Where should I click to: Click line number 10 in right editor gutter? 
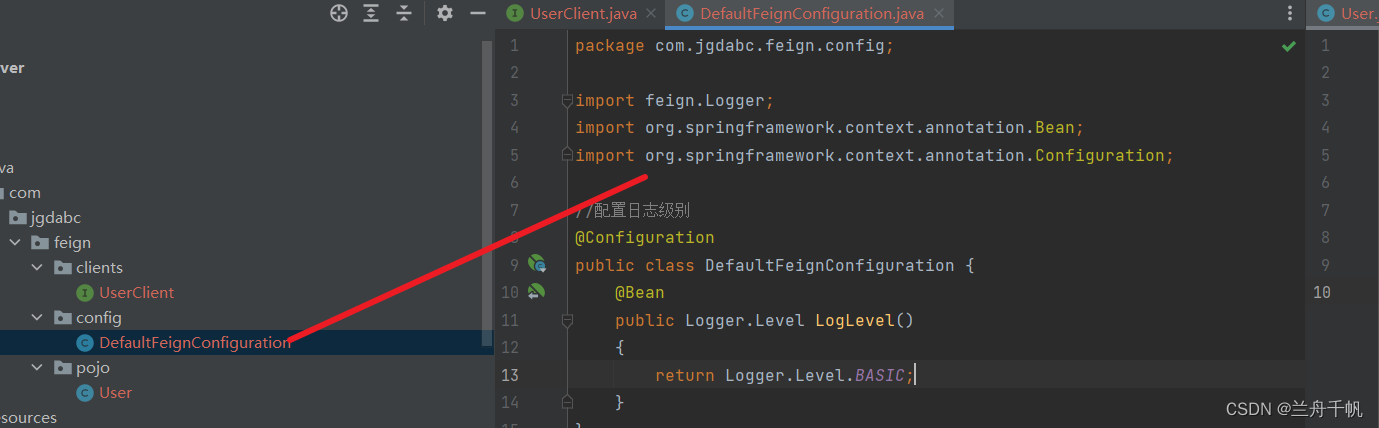click(1322, 292)
